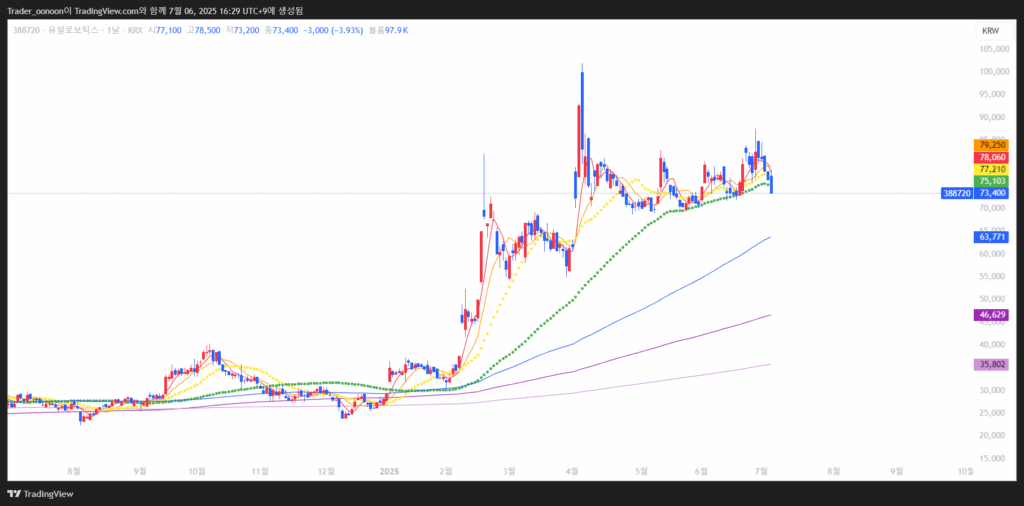Screen dimensions: 1024x506
Task: Click the 388720 ticker tag on price line
Action: pos(956,192)
